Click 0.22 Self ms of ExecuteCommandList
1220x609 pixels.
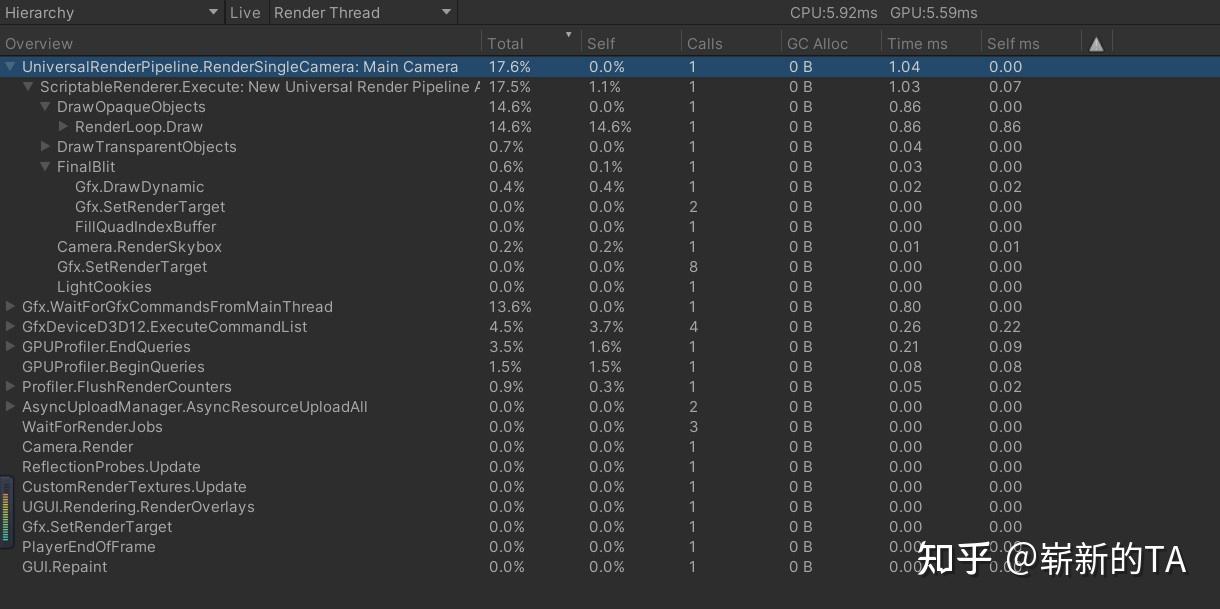1005,327
